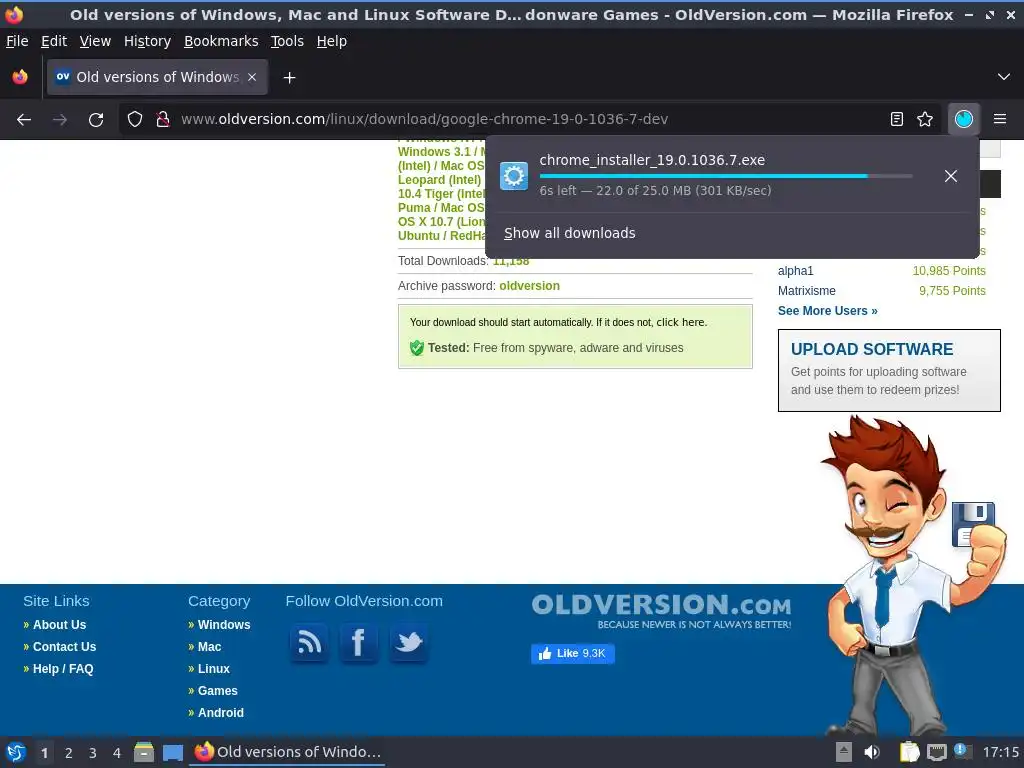
Task: Click Show all downloads
Action: pos(569,233)
